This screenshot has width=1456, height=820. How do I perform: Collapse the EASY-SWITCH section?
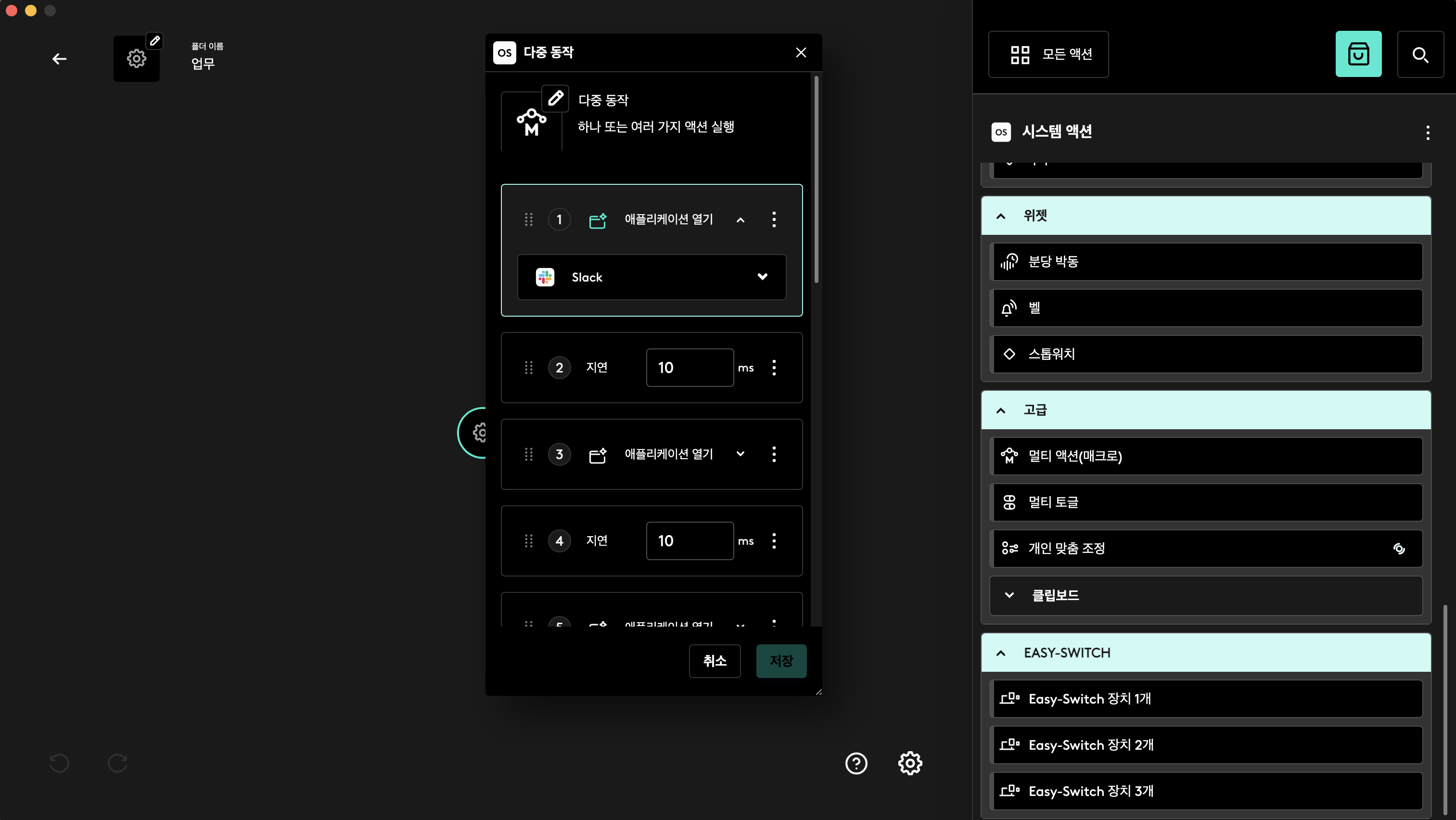coord(1000,653)
